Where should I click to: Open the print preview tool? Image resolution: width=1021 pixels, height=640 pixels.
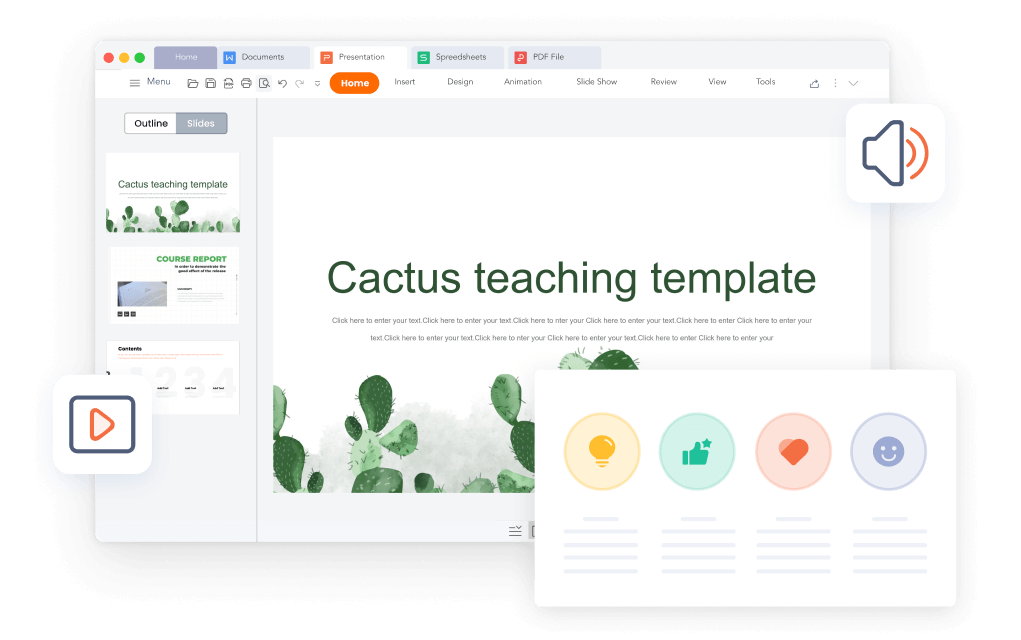tap(263, 83)
